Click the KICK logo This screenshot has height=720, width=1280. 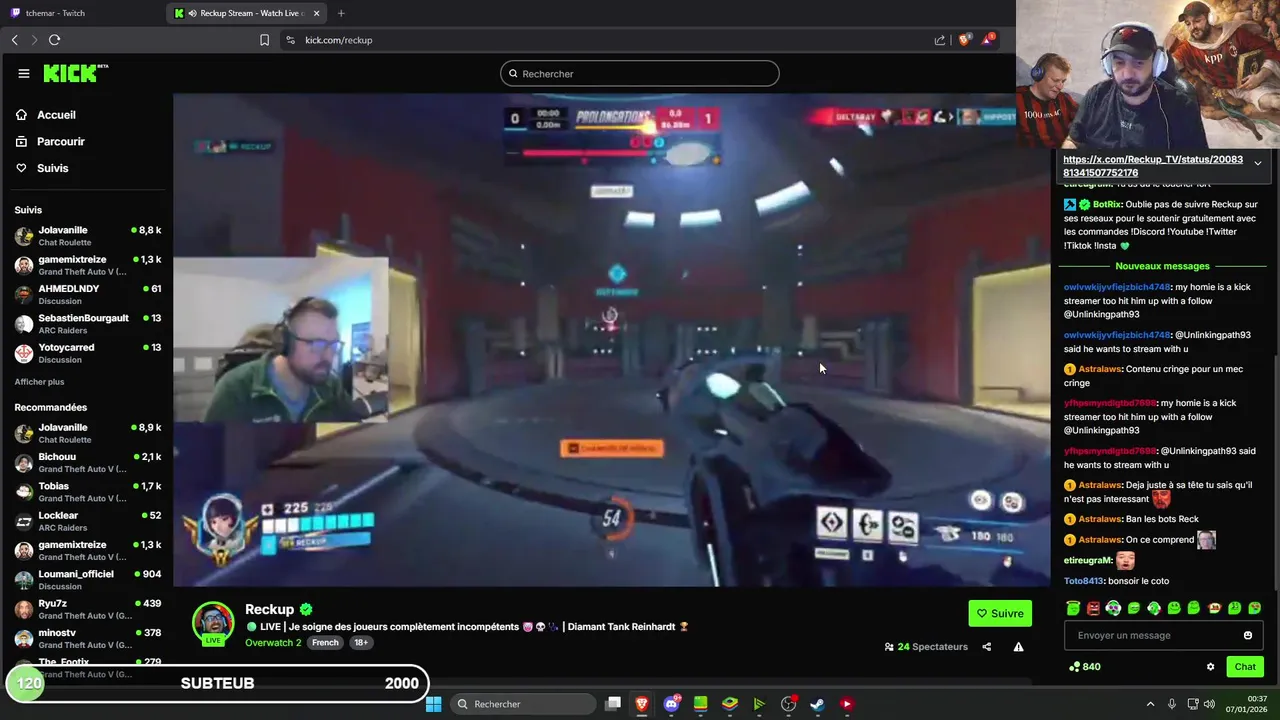[x=76, y=73]
